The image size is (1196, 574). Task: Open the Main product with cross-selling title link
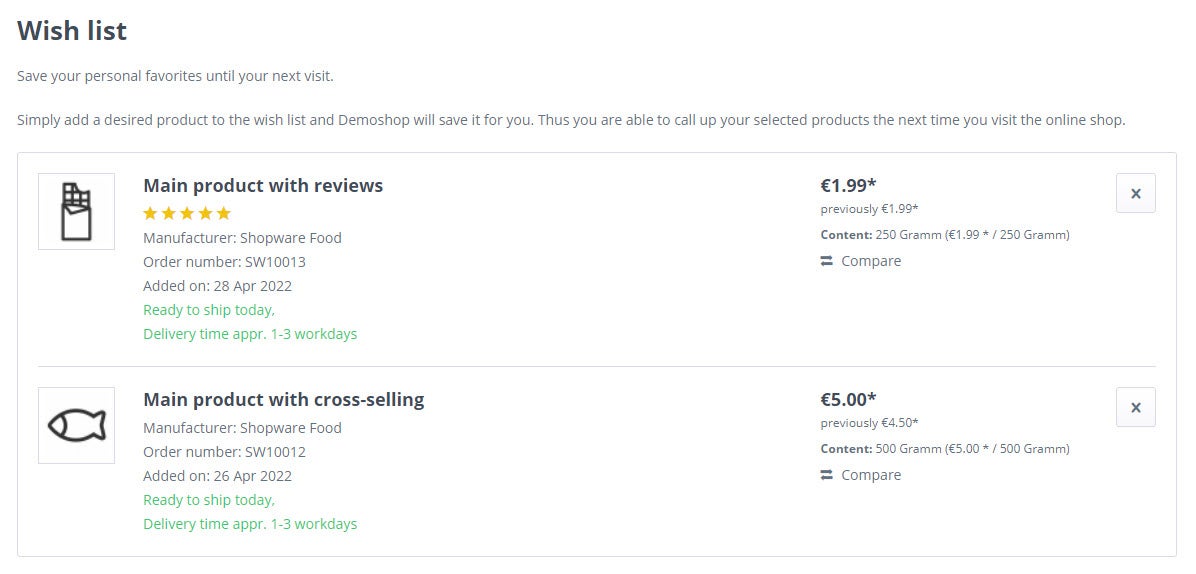coord(284,399)
